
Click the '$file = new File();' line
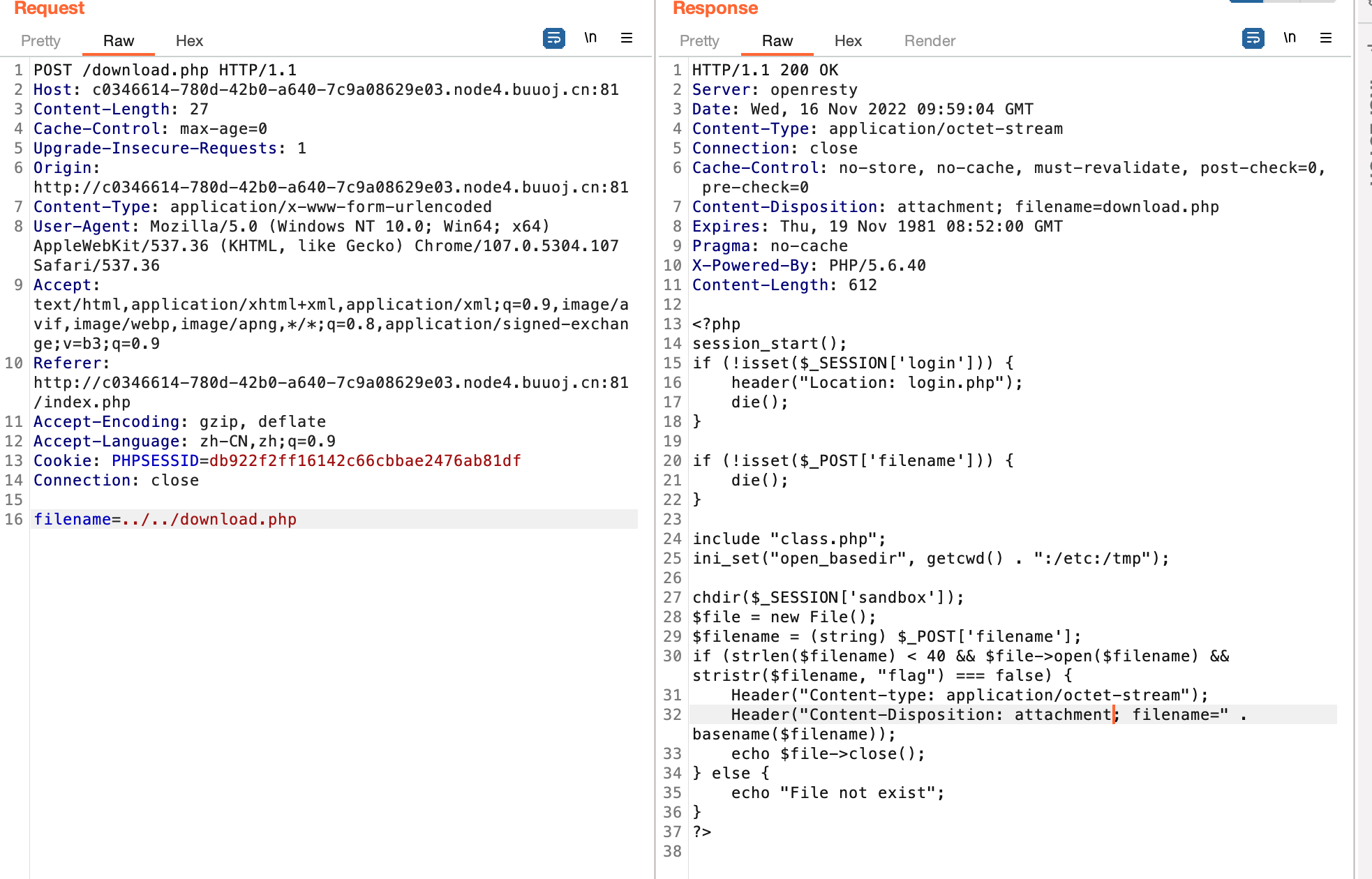pyautogui.click(x=784, y=617)
